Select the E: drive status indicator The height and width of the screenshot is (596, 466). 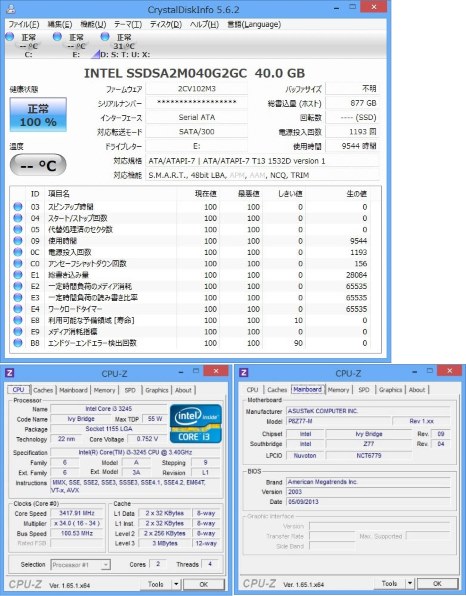70,45
